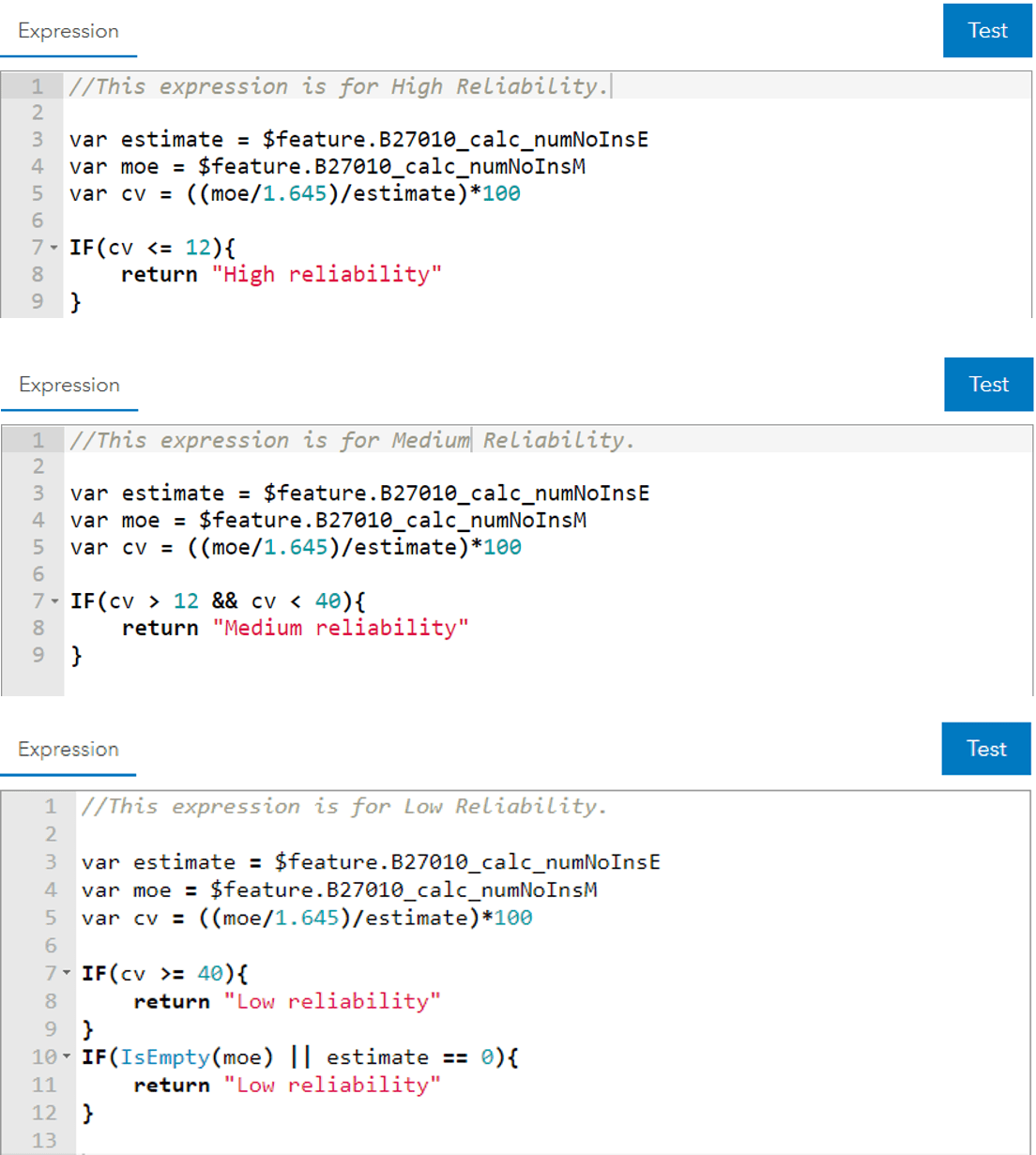Viewport: 1036px width, 1155px height.
Task: Click line number 1 in High Reliability editor
Action: 38,86
